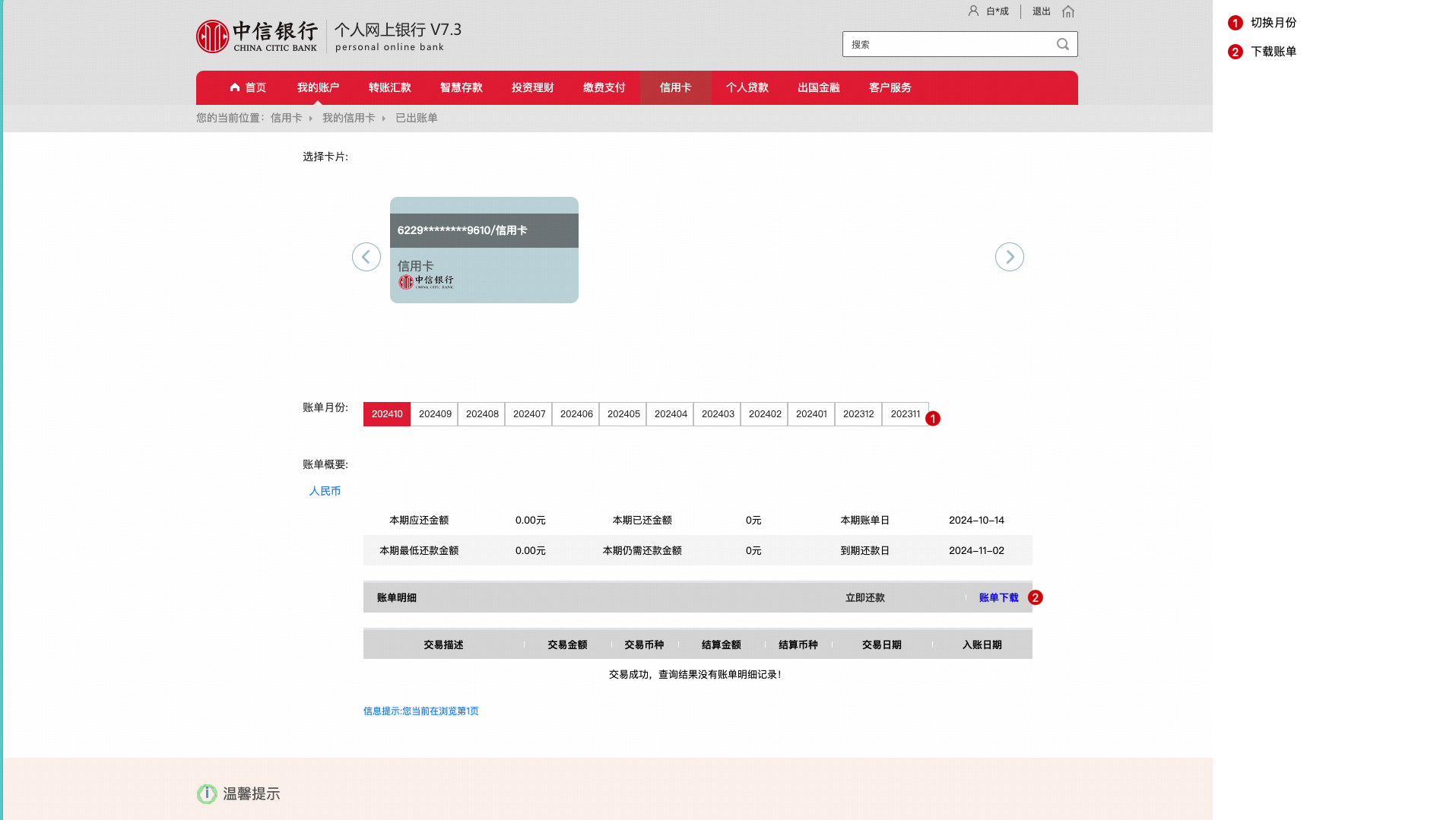Click the home icon beside 退出
The width and height of the screenshot is (1456, 820).
click(x=1068, y=11)
